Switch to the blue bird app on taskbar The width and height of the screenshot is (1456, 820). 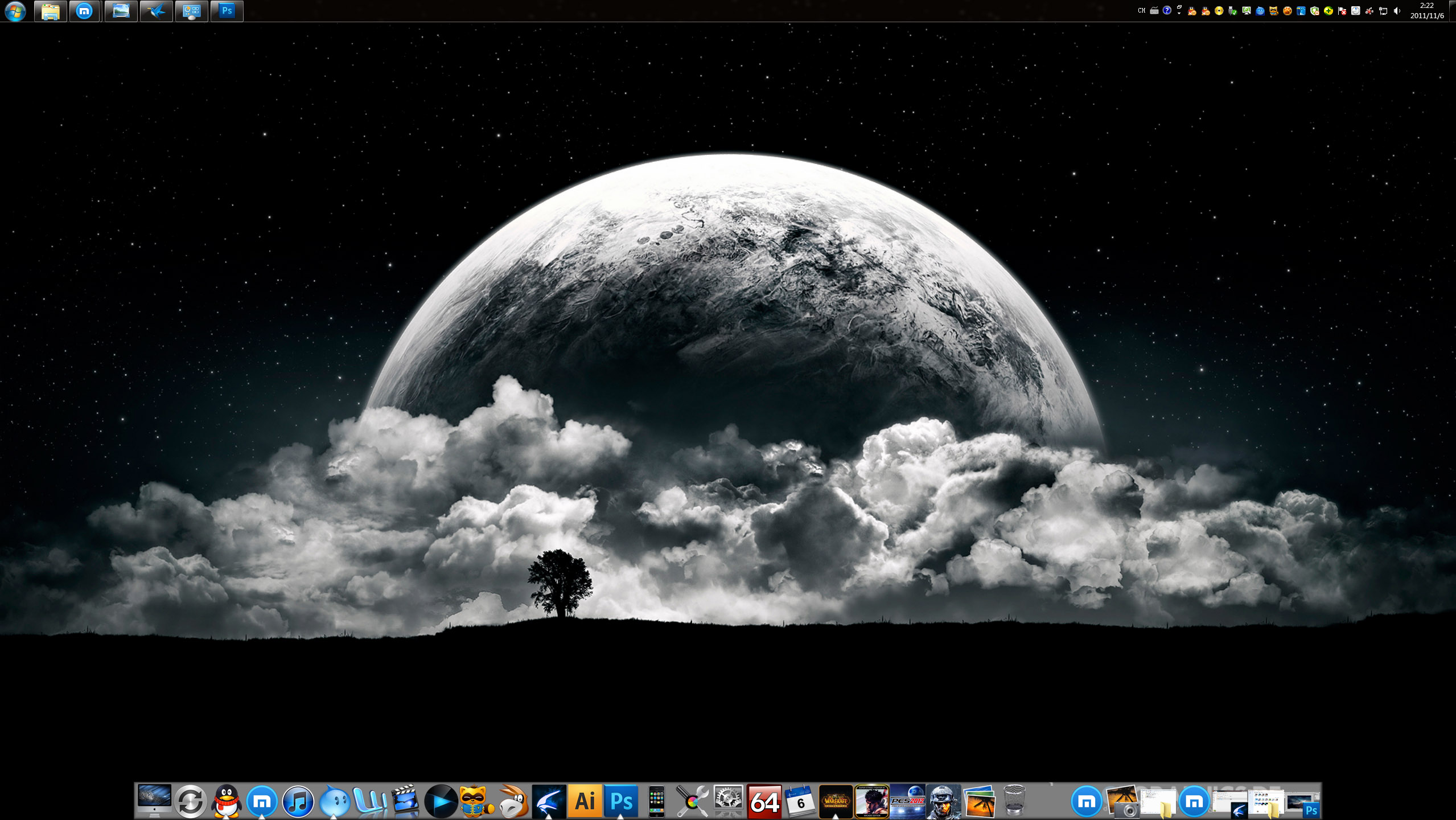pyautogui.click(x=156, y=11)
